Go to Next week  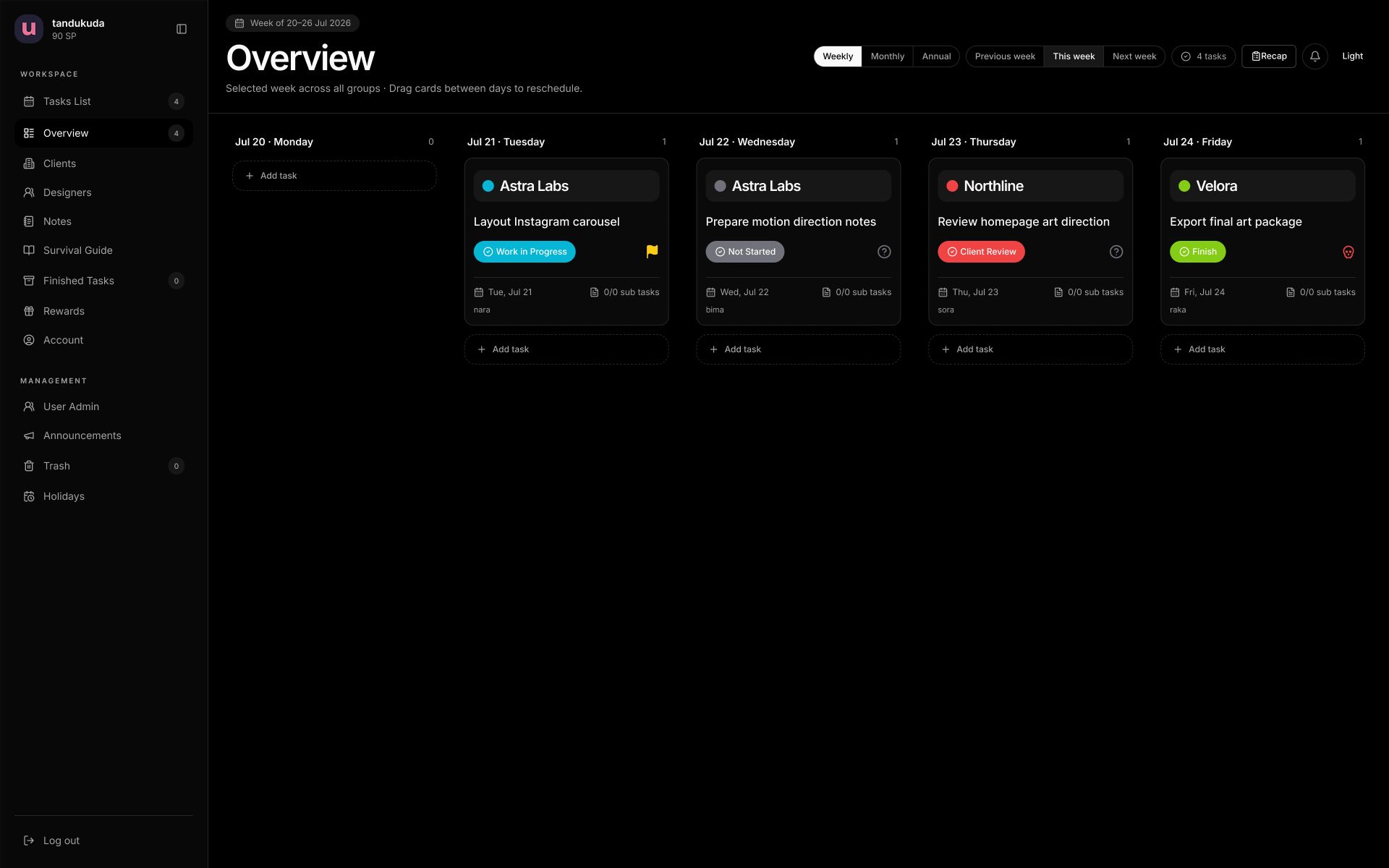(x=1134, y=56)
